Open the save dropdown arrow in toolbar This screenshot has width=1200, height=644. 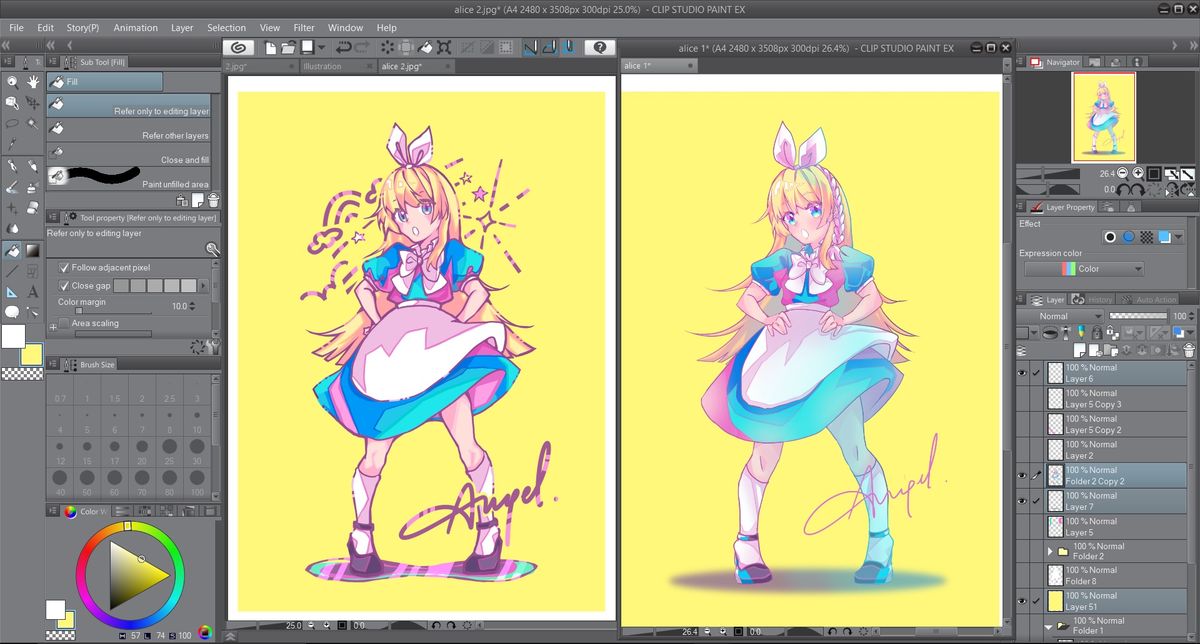[321, 47]
